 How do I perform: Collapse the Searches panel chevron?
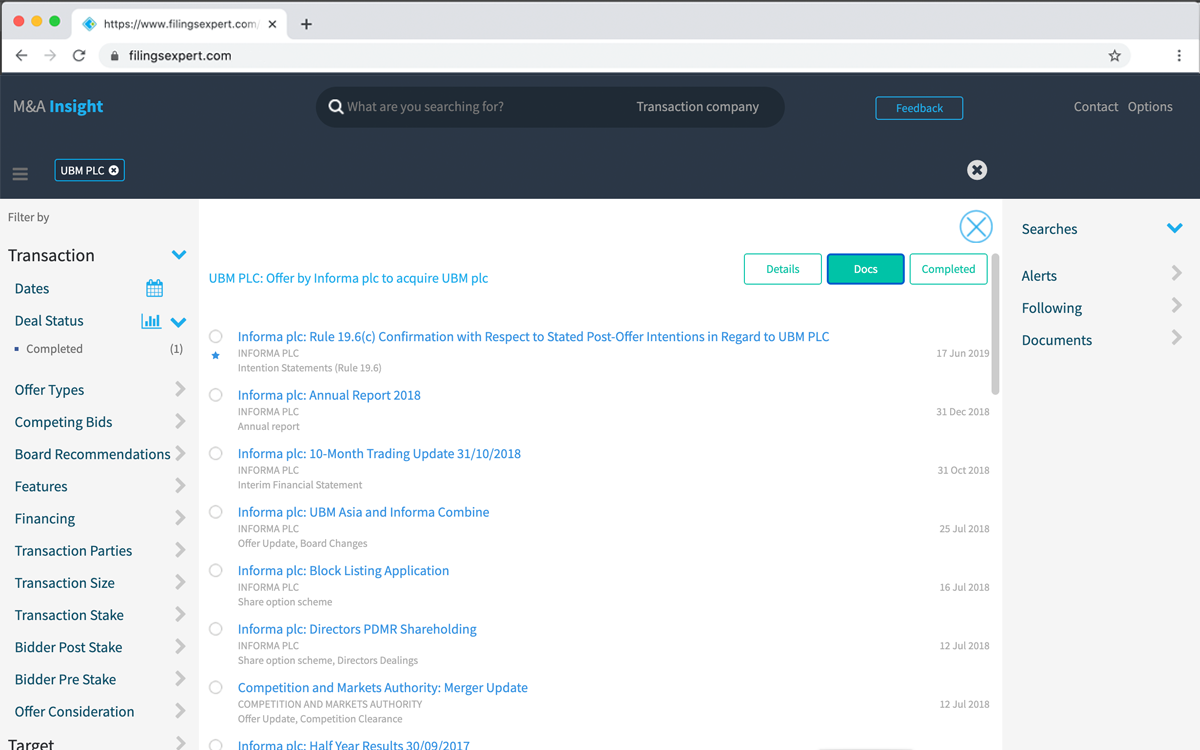tap(1175, 229)
